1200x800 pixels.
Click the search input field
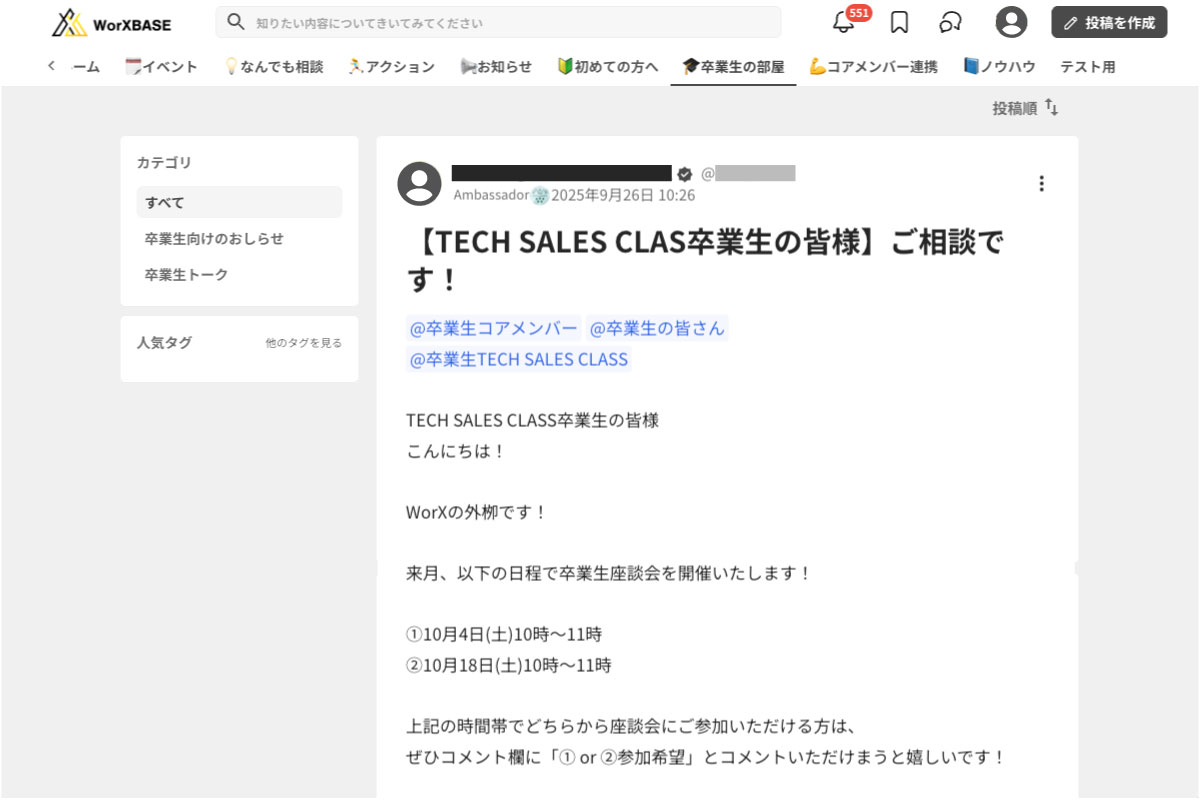point(498,23)
